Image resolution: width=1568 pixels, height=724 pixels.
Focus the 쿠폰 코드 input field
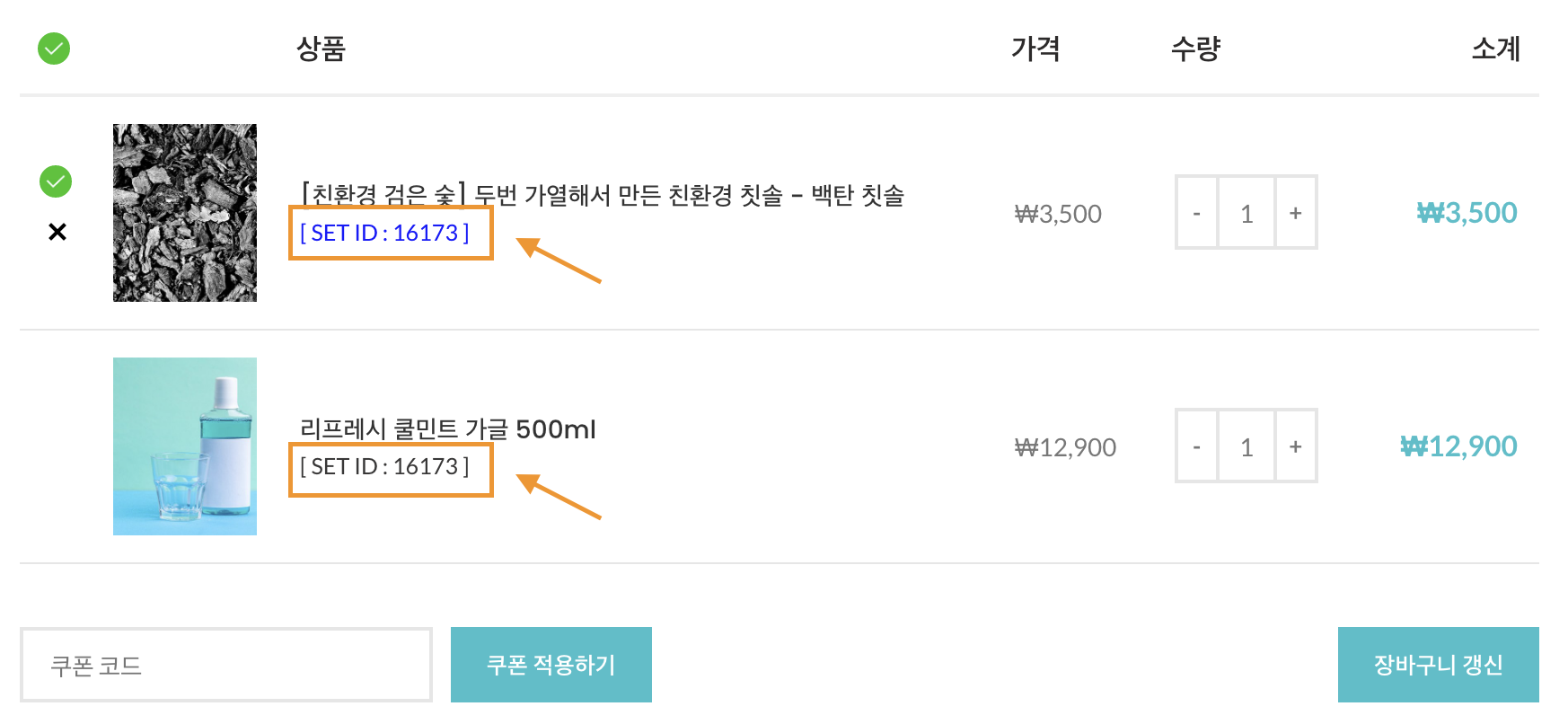tap(226, 665)
